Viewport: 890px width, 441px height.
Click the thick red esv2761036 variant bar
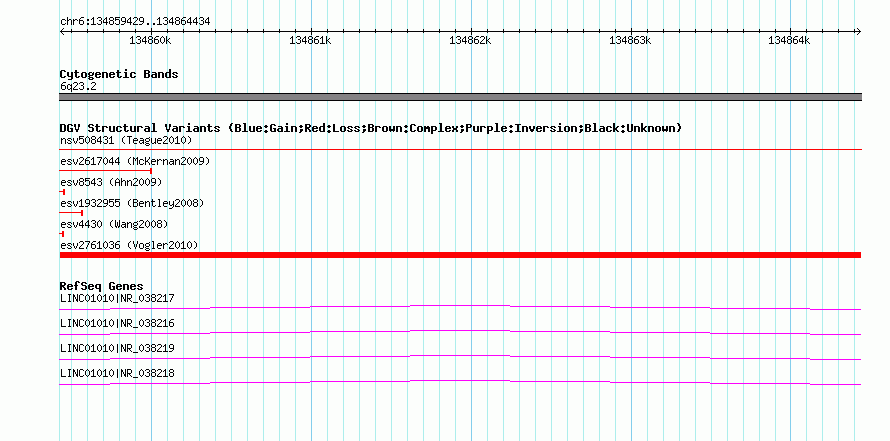(460, 255)
